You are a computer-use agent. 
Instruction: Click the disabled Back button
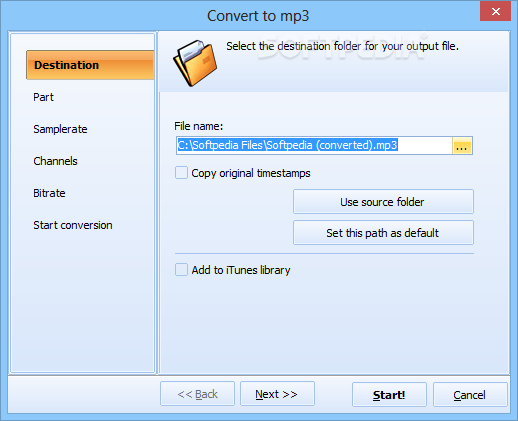coord(197,394)
